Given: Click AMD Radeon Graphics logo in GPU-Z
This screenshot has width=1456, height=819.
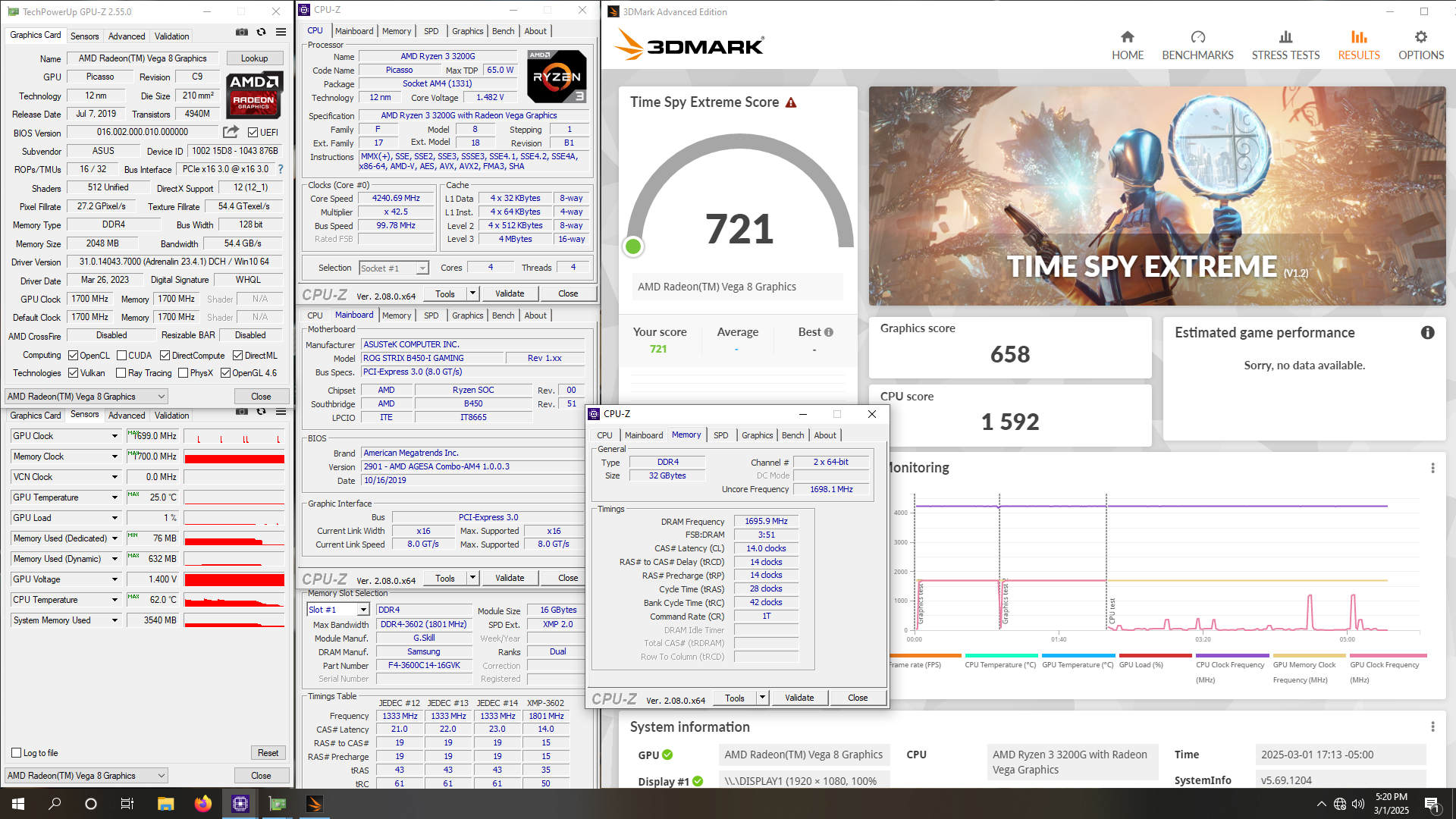Looking at the screenshot, I should click(254, 96).
